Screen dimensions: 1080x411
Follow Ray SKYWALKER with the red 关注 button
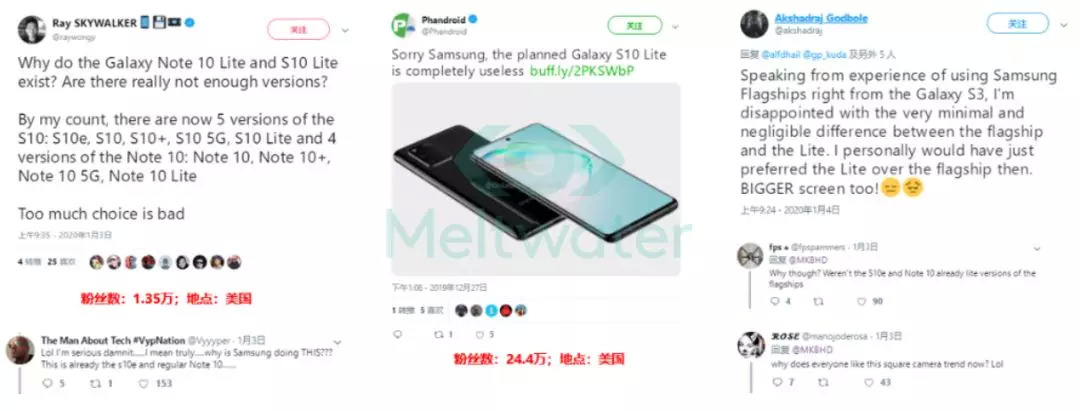(298, 30)
